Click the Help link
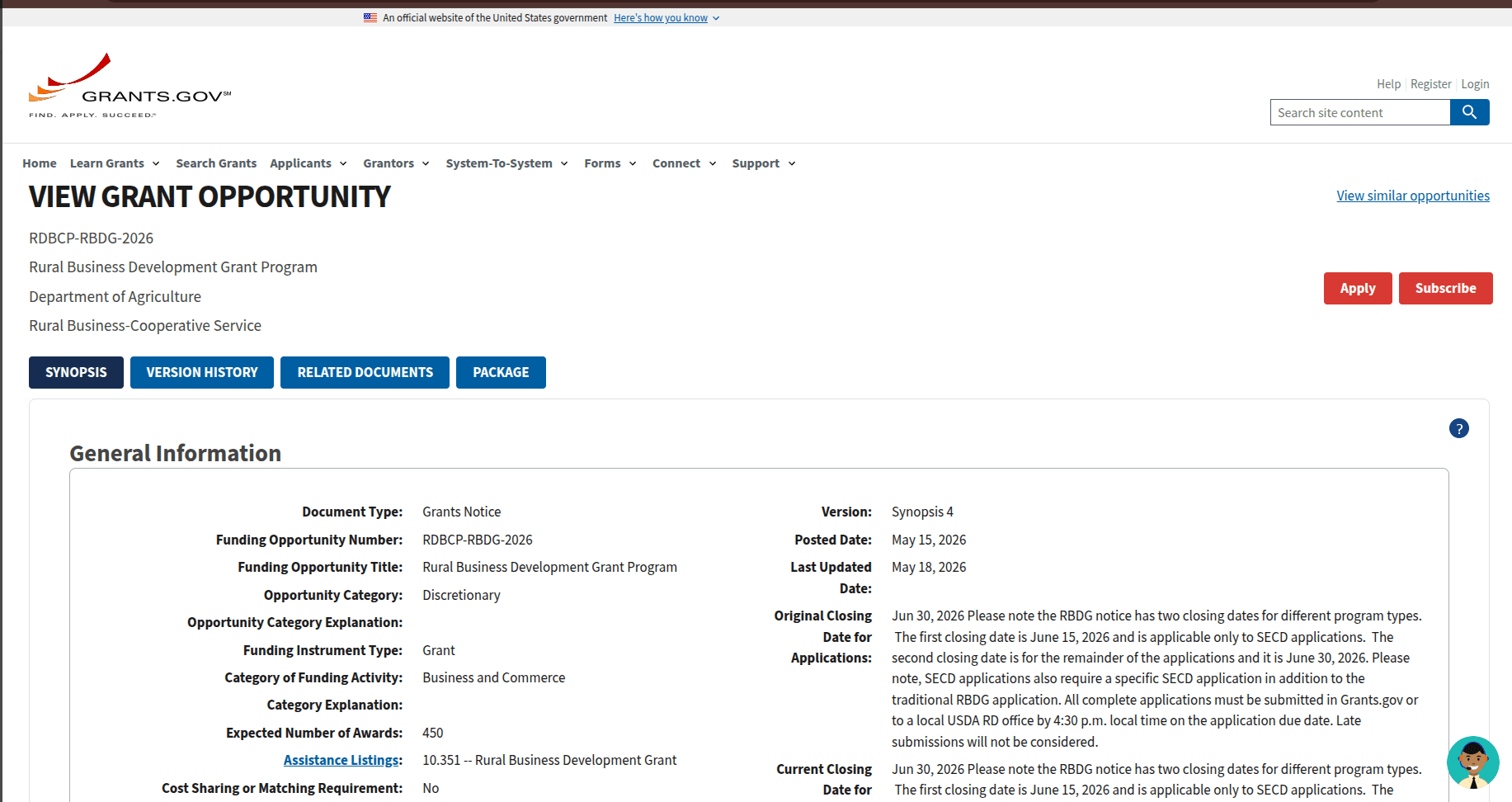The width and height of the screenshot is (1512, 802). point(1388,84)
